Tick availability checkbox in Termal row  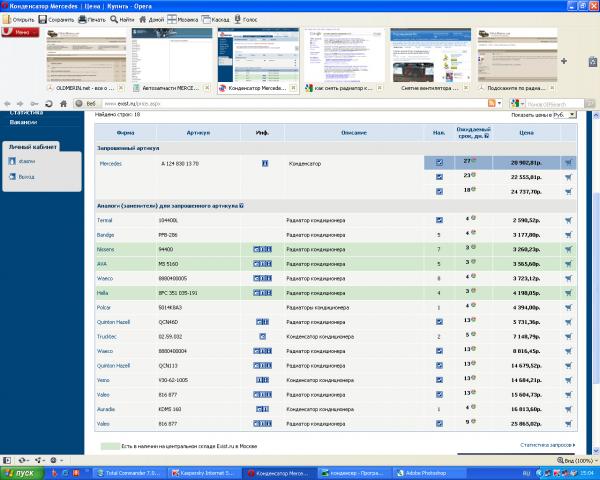point(439,220)
